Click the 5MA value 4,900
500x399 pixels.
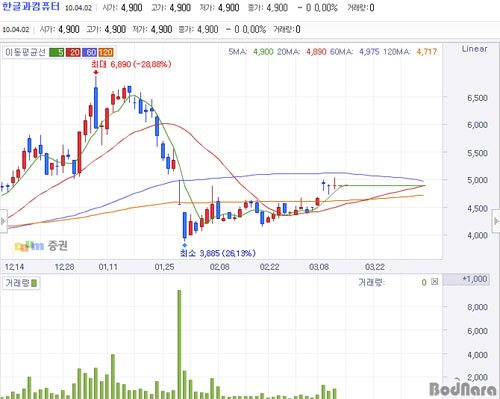pyautogui.click(x=263, y=52)
